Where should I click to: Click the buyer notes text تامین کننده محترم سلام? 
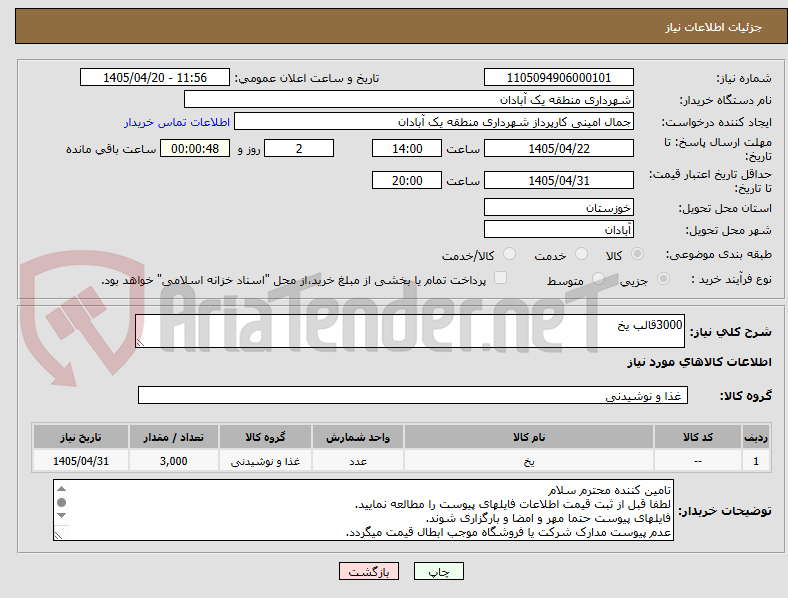point(610,490)
